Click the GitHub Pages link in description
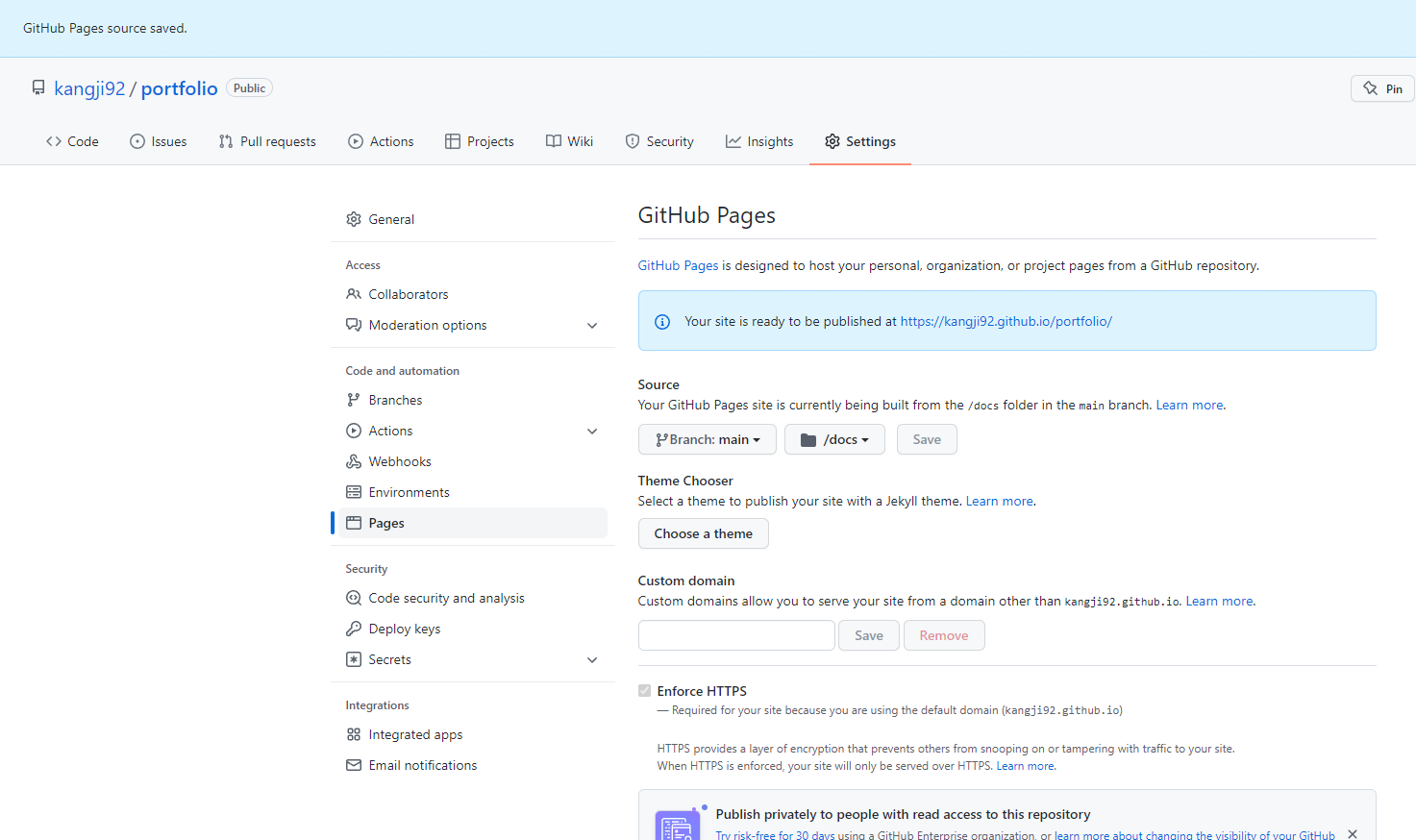The width and height of the screenshot is (1416, 840). tap(679, 265)
